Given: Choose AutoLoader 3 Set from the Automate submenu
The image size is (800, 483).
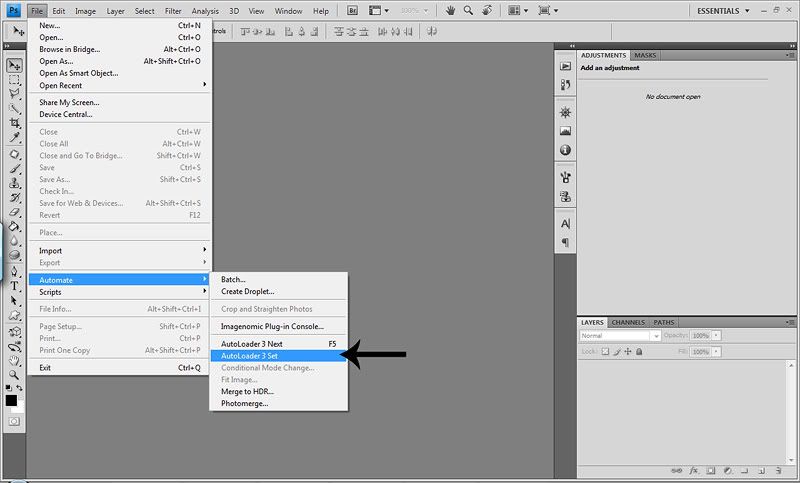Looking at the screenshot, I should point(250,355).
